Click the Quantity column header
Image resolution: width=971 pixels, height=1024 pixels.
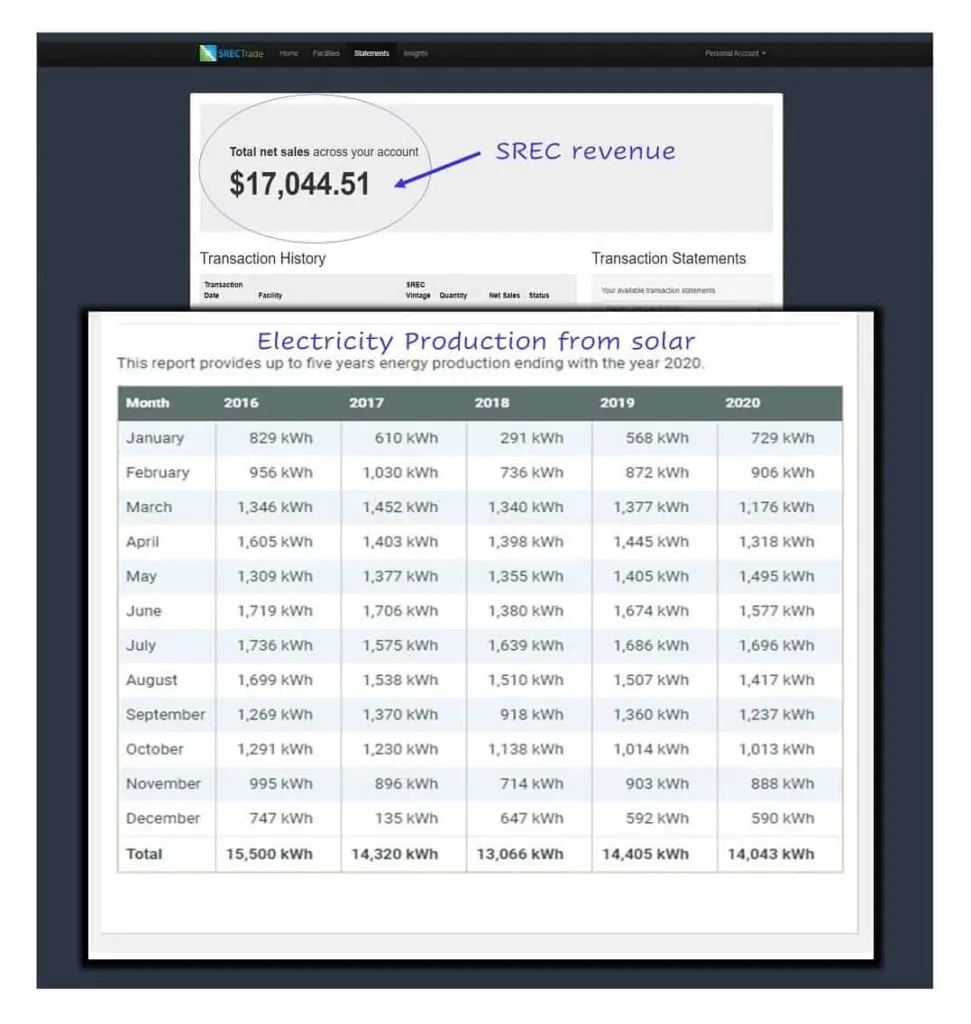(453, 296)
